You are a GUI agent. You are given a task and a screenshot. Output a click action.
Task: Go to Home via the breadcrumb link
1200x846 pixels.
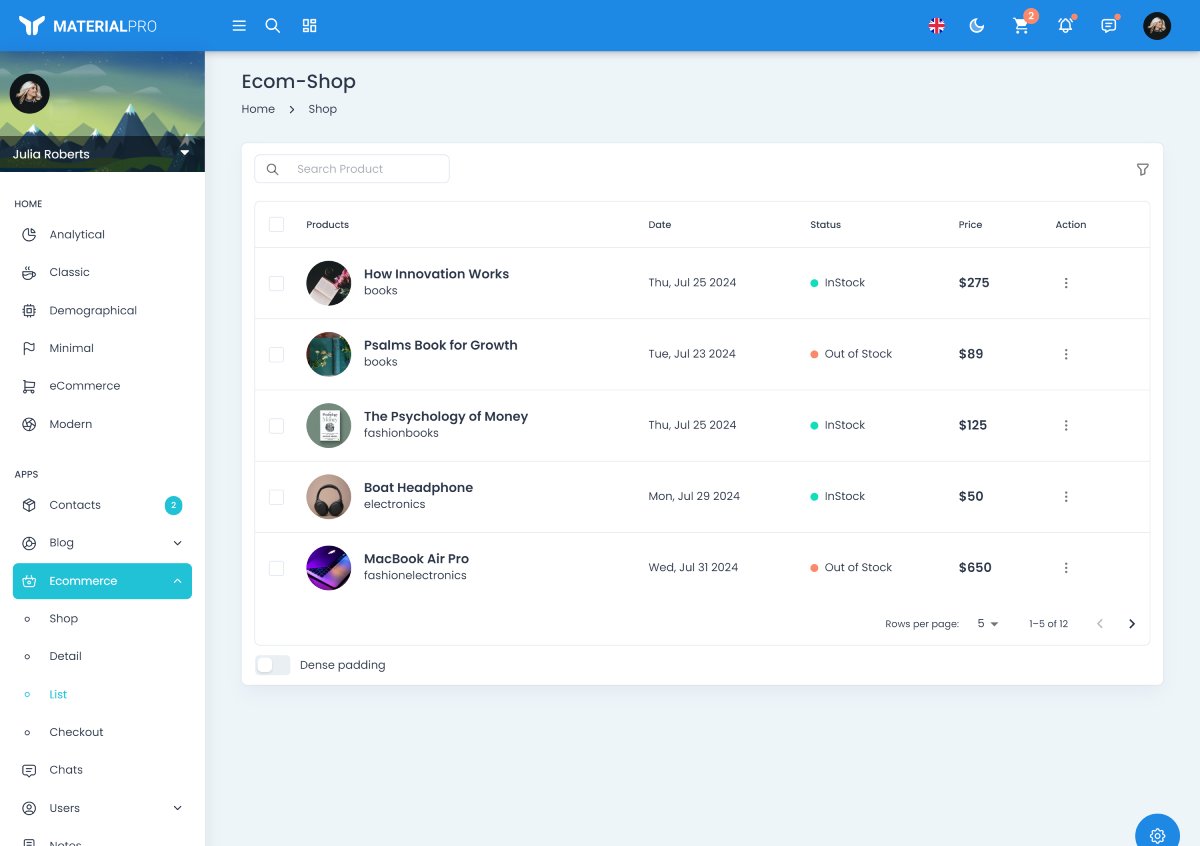tap(258, 108)
